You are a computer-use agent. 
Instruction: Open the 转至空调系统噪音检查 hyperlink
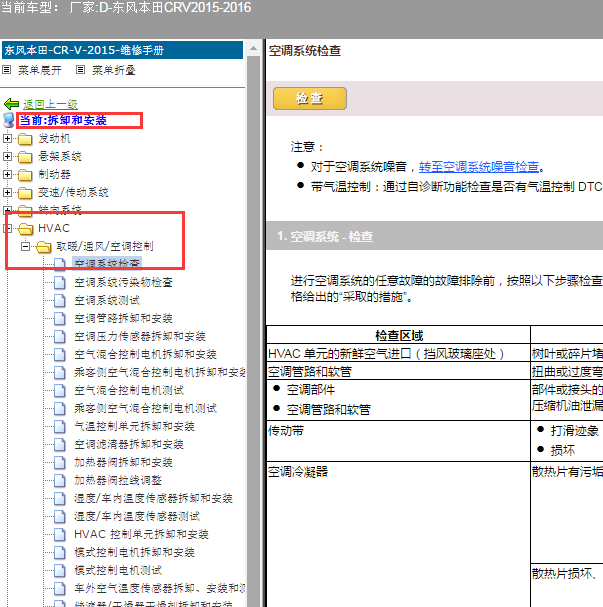click(x=479, y=167)
